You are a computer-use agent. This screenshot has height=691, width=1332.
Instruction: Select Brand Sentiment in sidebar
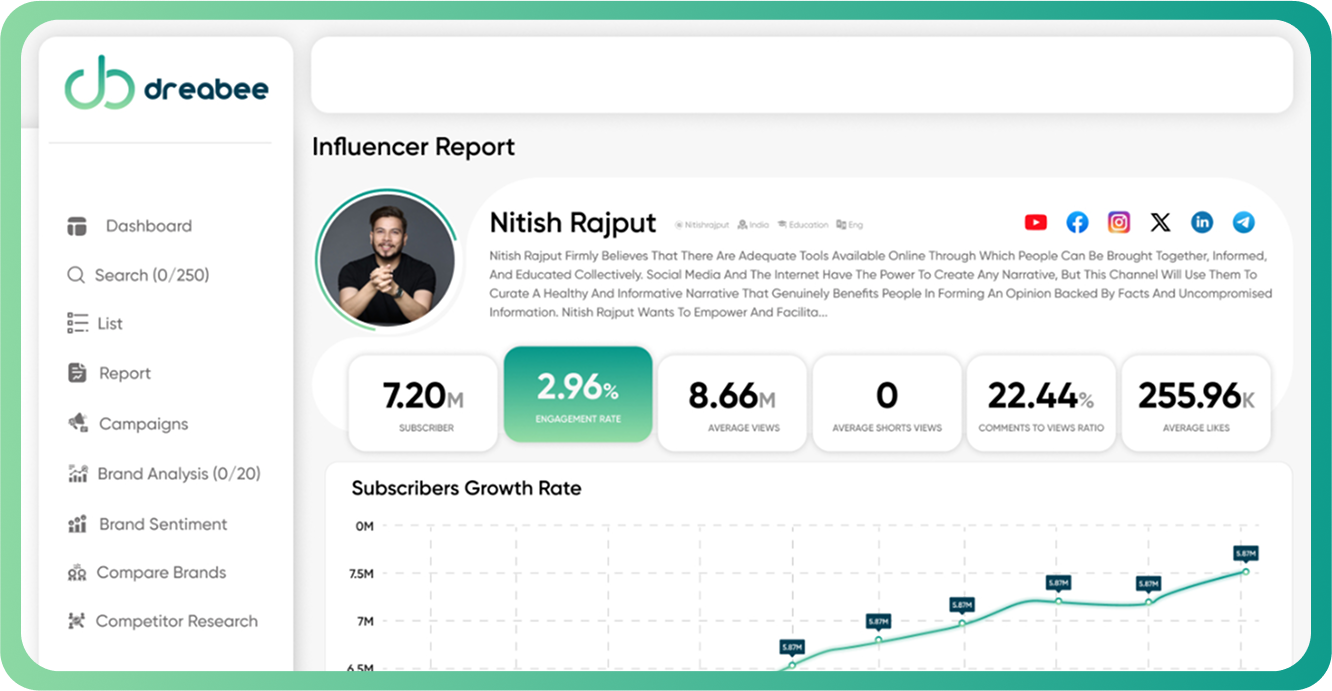(x=162, y=524)
